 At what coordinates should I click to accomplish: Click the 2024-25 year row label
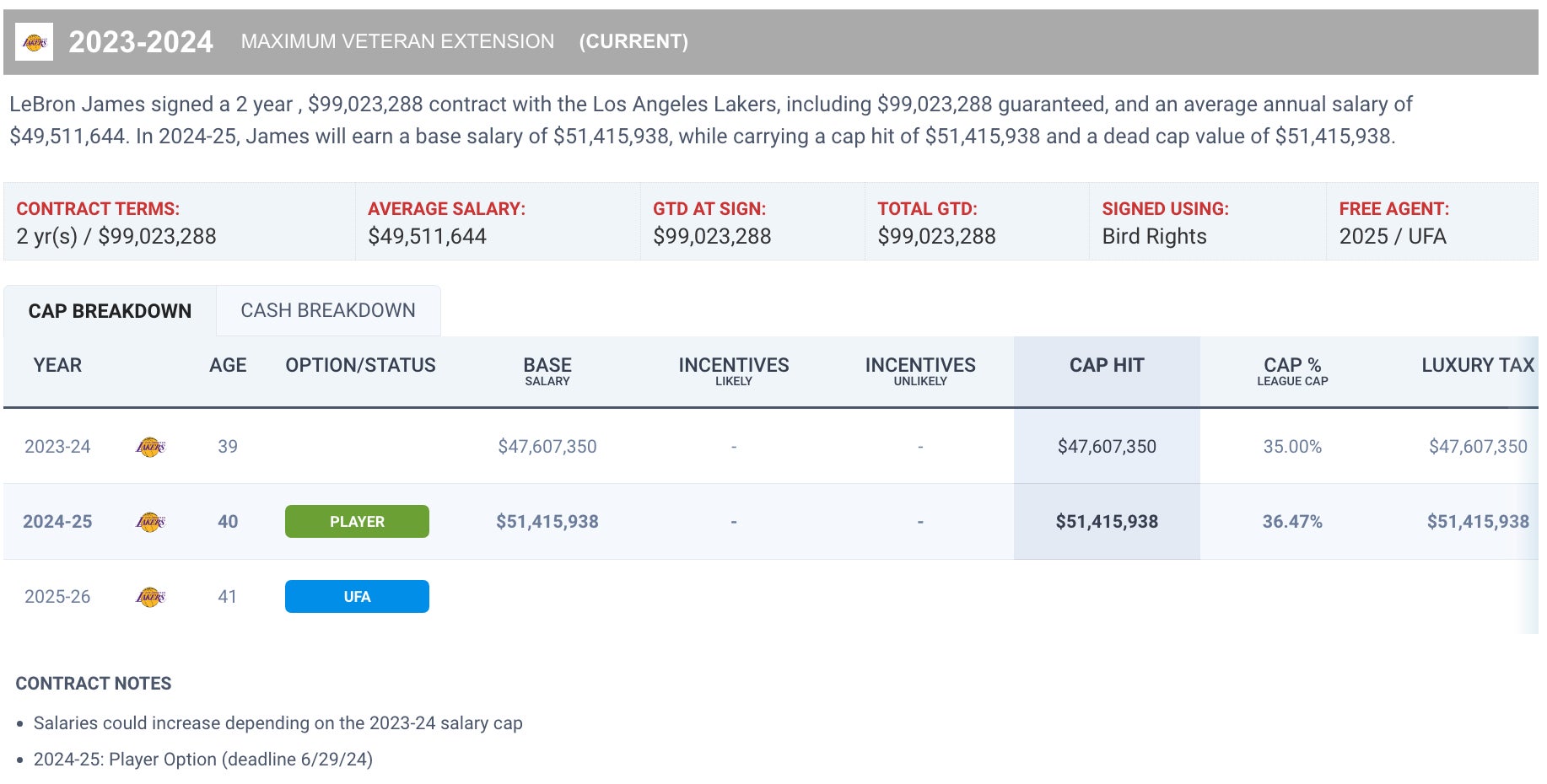click(57, 522)
